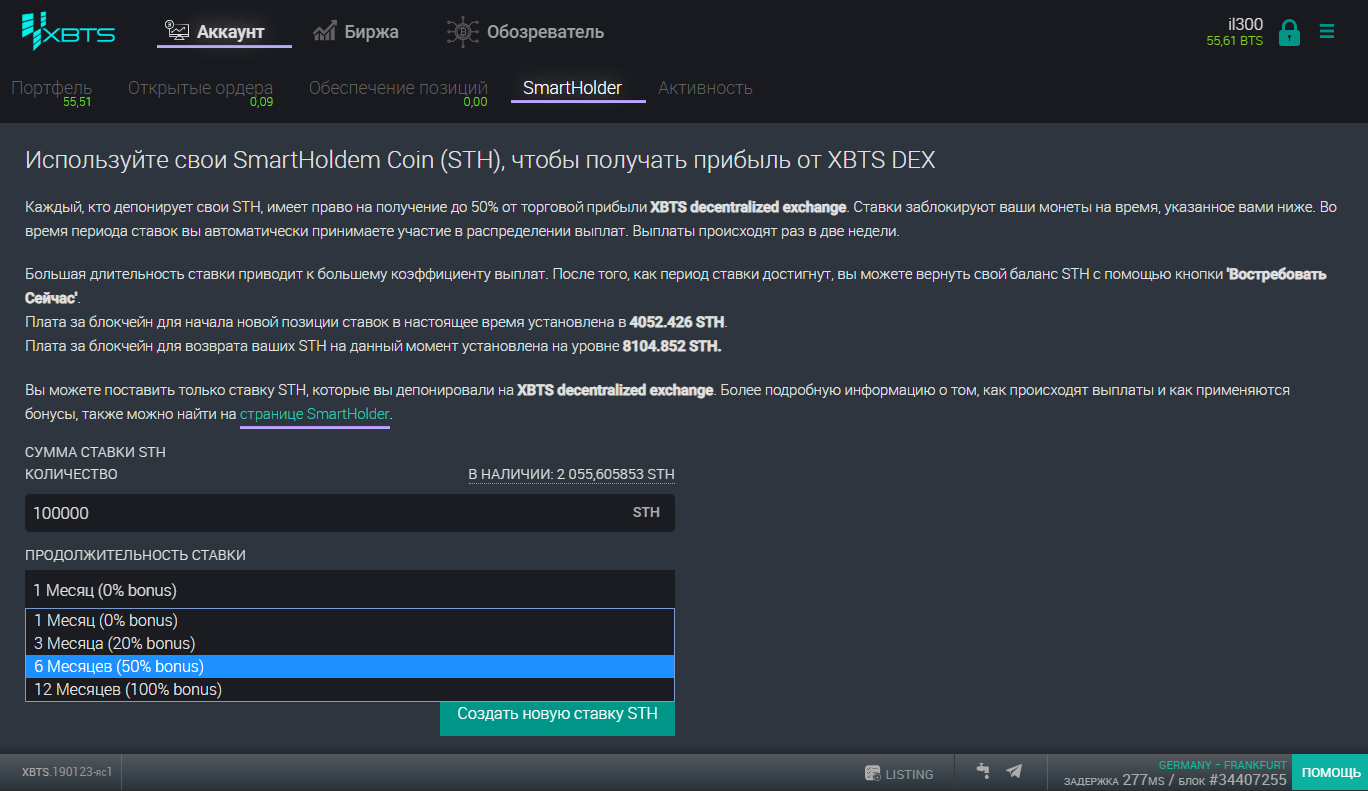Click the account chart icon beside Аккаунт
The image size is (1368, 791).
[x=177, y=32]
